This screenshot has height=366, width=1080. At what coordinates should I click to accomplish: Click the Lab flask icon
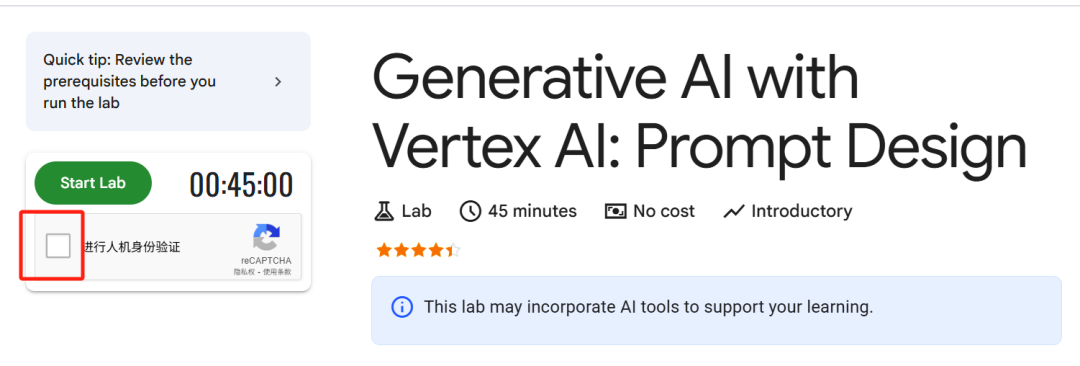coord(383,211)
